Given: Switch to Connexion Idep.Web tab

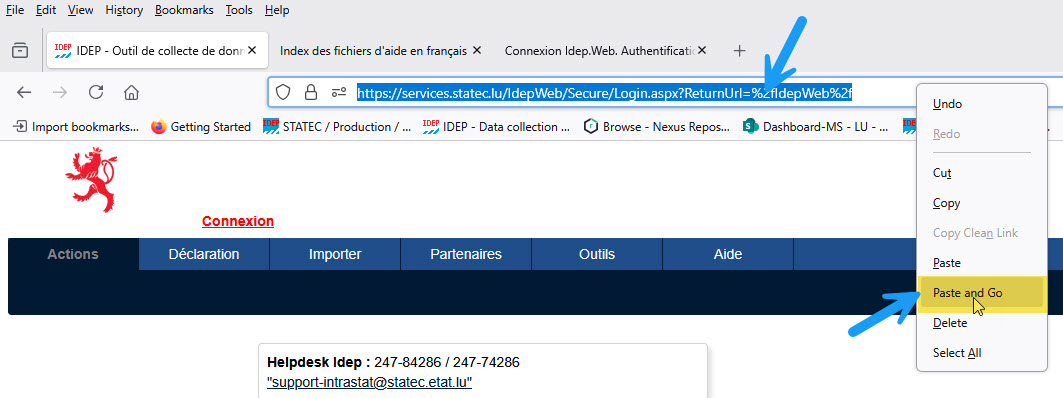Looking at the screenshot, I should [x=599, y=50].
